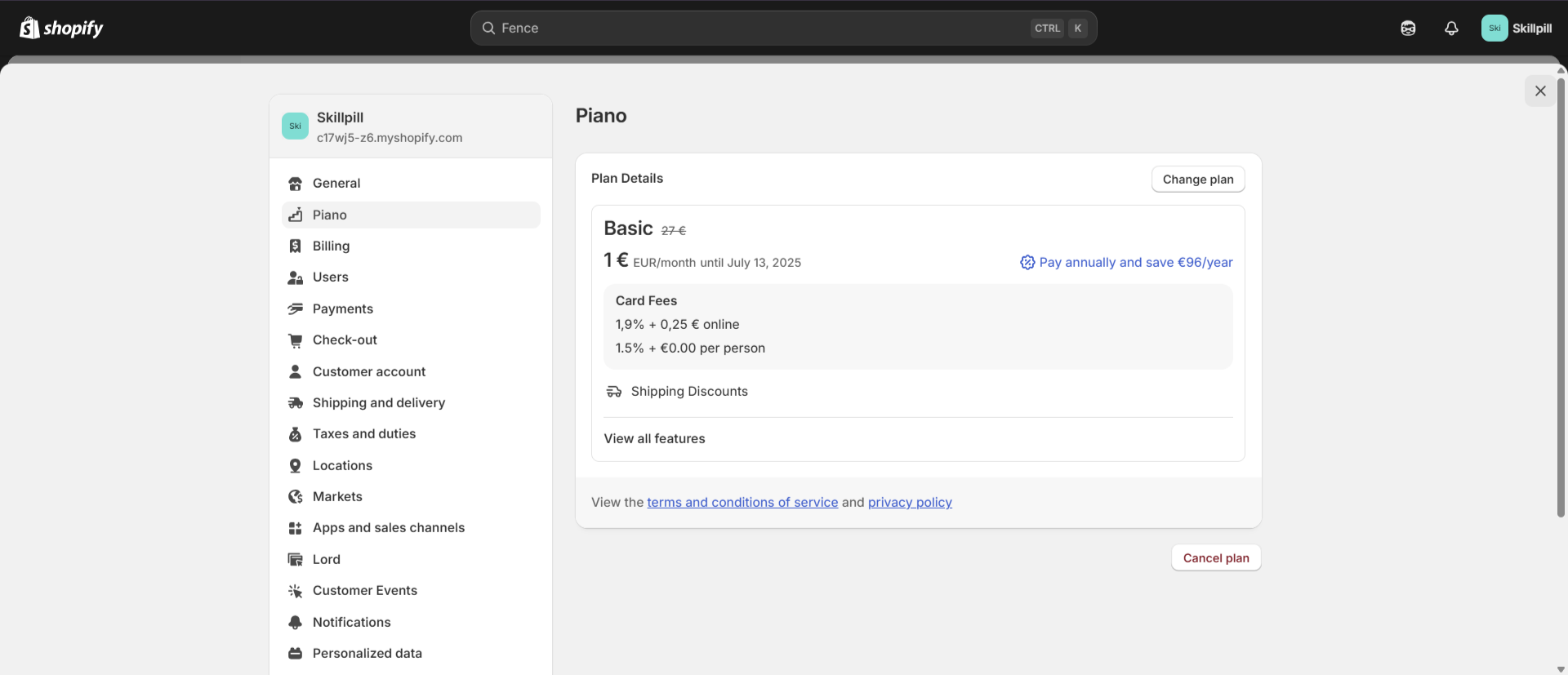The height and width of the screenshot is (675, 1568).
Task: Click the Notifications bell sidebar icon
Action: point(296,622)
